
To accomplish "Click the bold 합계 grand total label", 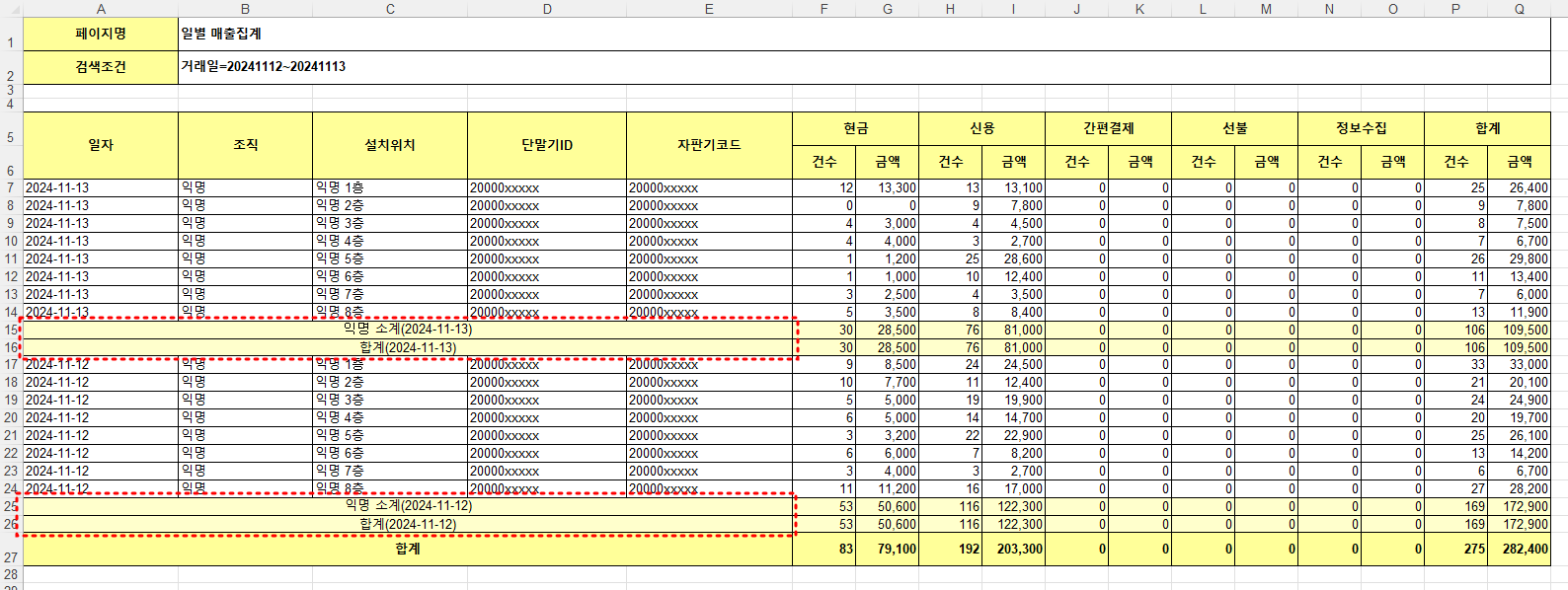I will tap(408, 549).
